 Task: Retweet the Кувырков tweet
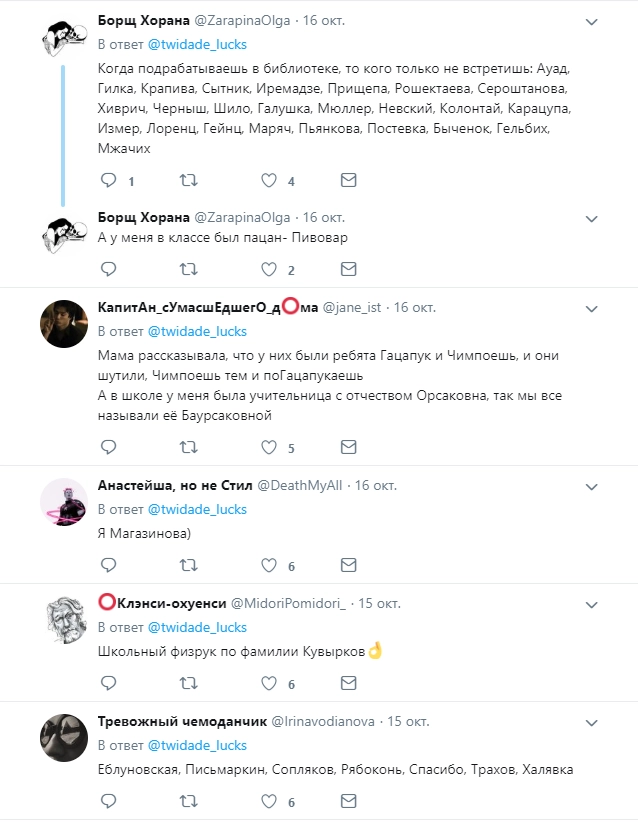pos(187,684)
